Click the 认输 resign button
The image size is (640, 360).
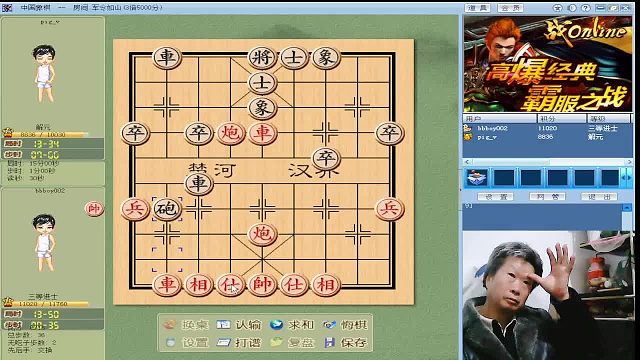pyautogui.click(x=239, y=325)
